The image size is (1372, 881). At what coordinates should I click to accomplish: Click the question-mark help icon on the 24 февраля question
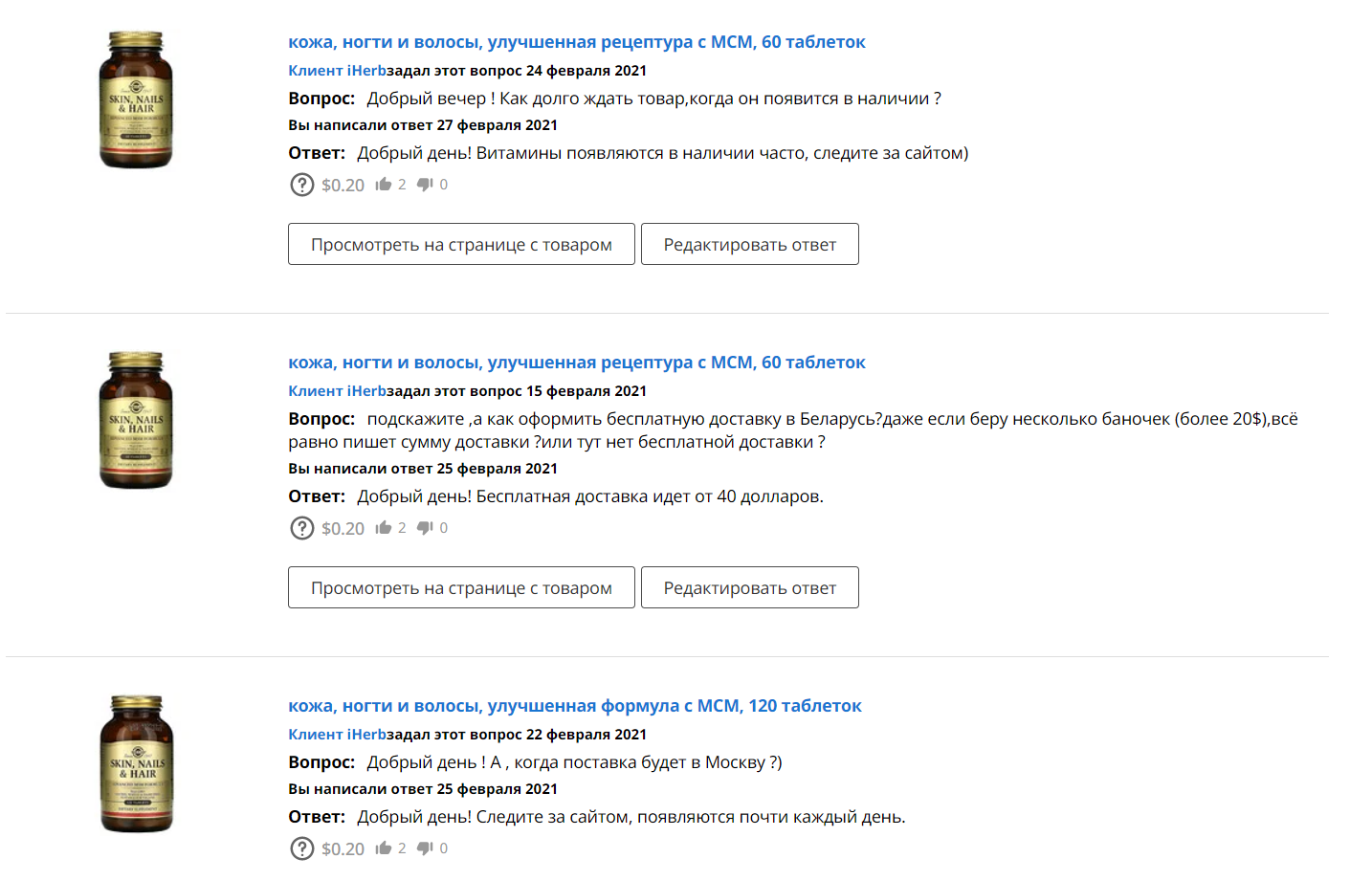tap(301, 185)
